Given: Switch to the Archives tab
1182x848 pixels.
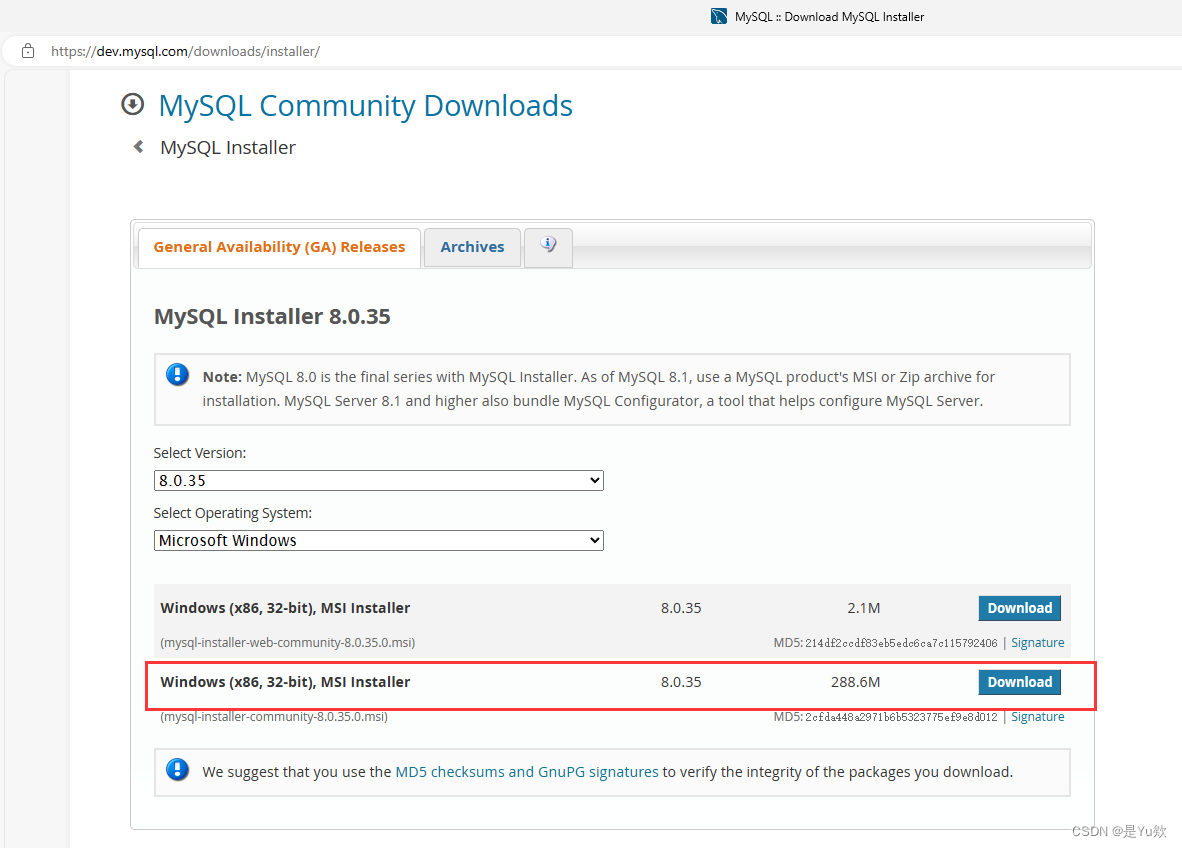Looking at the screenshot, I should coord(472,247).
